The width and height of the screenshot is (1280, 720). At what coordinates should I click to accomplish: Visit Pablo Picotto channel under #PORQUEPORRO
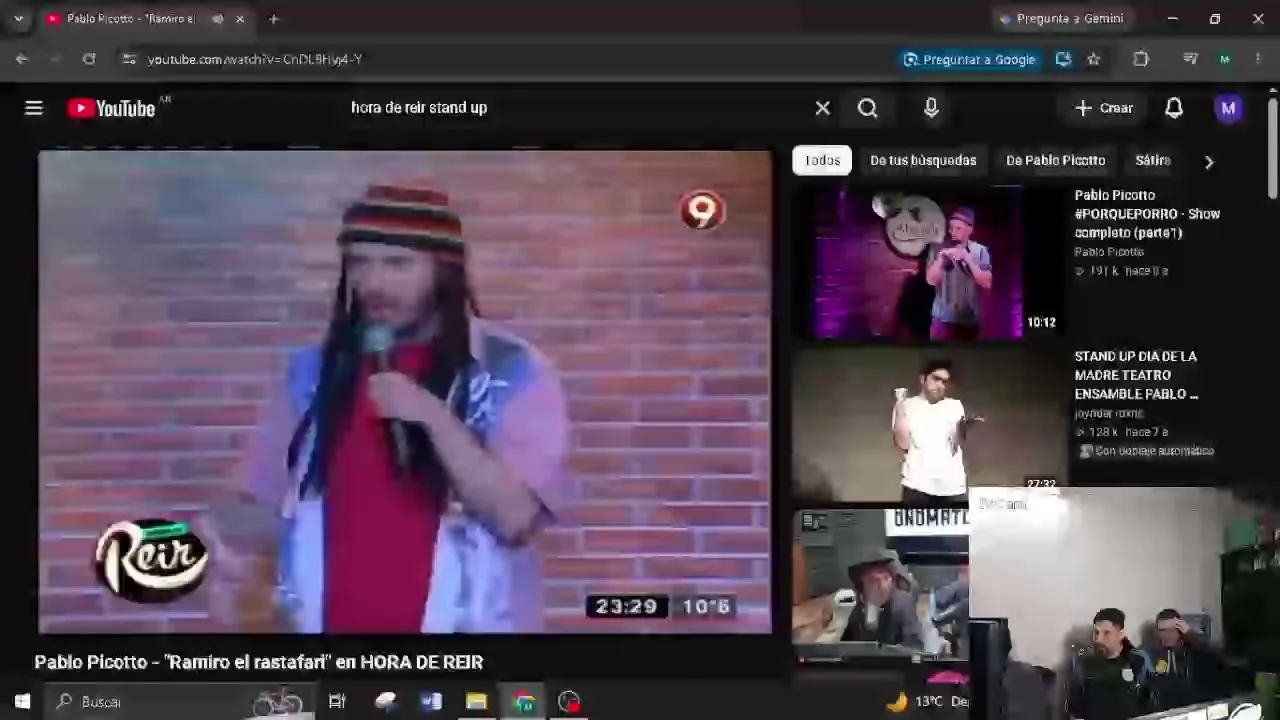tap(1109, 252)
